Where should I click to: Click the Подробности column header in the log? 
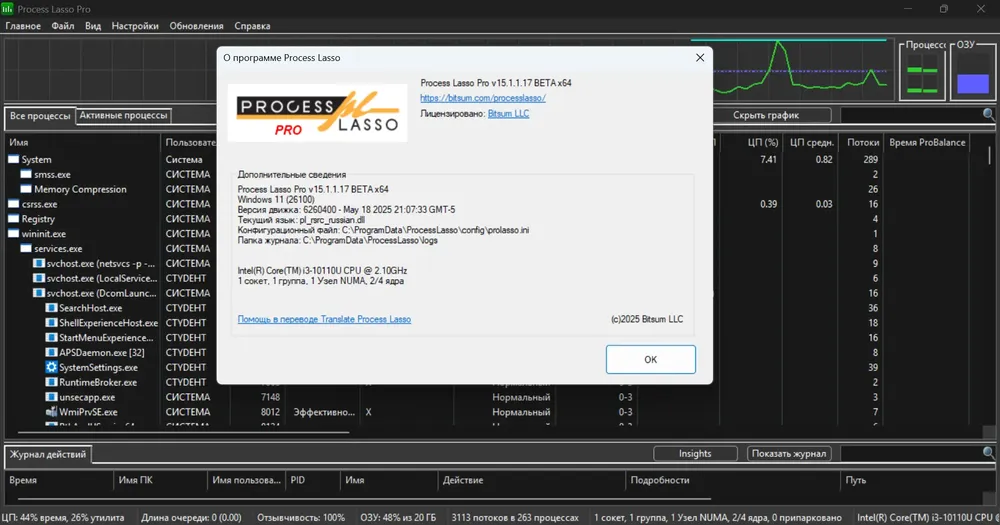[x=733, y=480]
